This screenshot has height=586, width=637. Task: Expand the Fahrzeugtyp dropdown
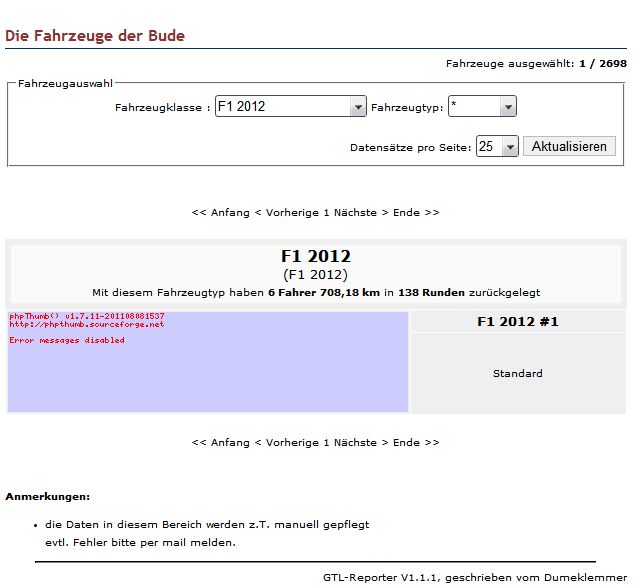click(x=481, y=107)
